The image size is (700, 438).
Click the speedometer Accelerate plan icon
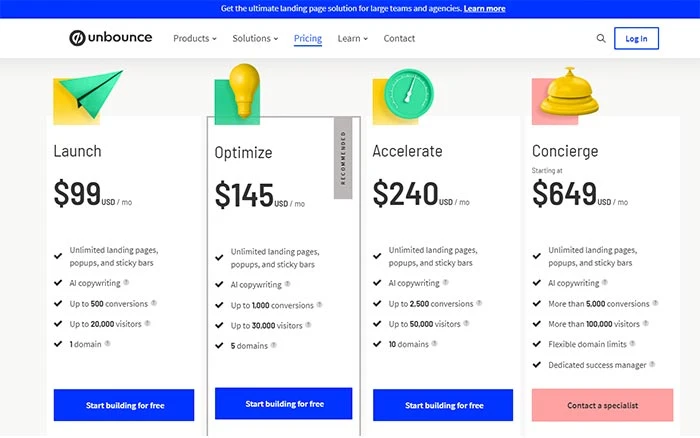click(x=408, y=92)
